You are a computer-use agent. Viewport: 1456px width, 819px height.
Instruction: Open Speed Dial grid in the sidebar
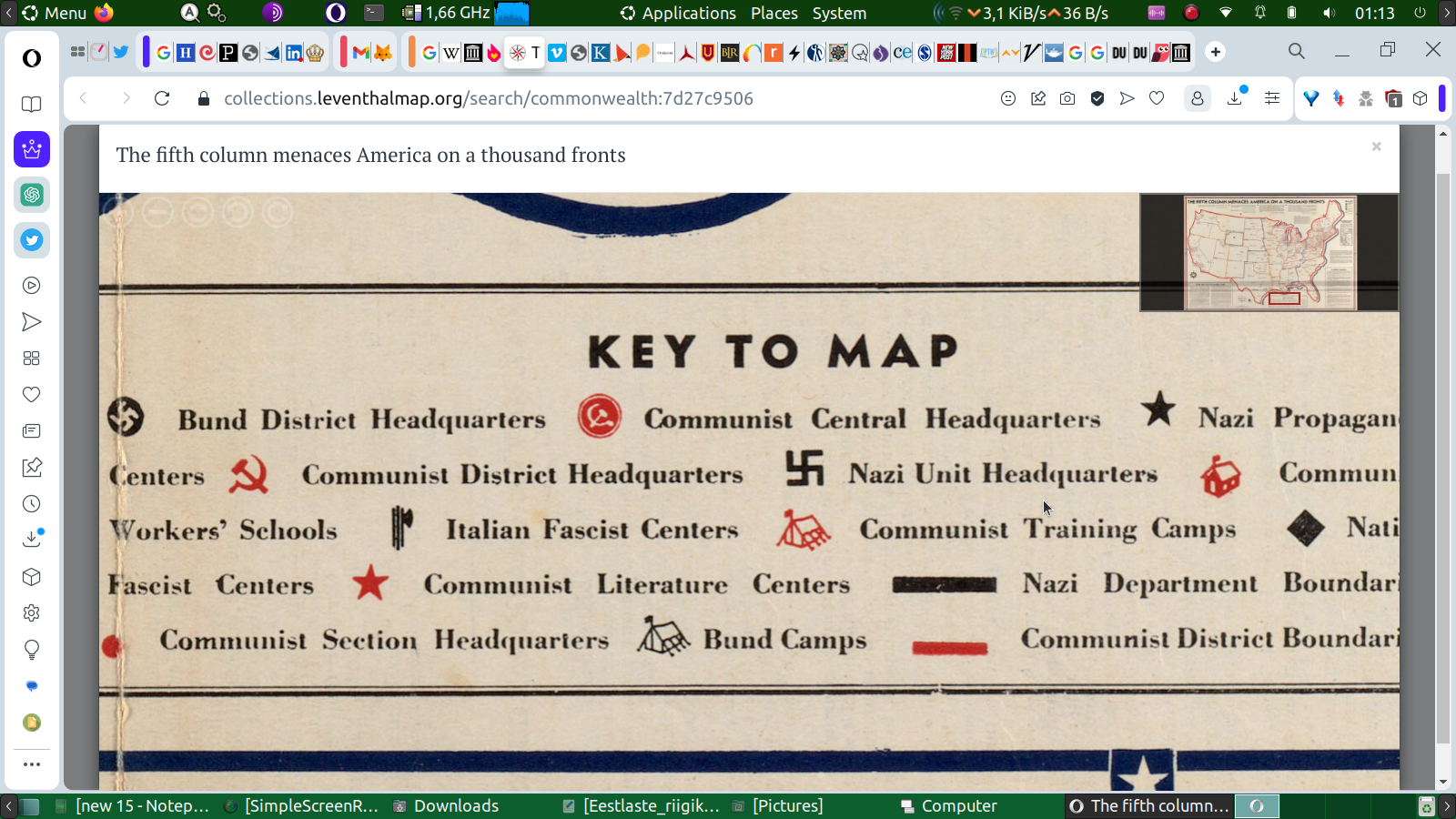[x=32, y=359]
